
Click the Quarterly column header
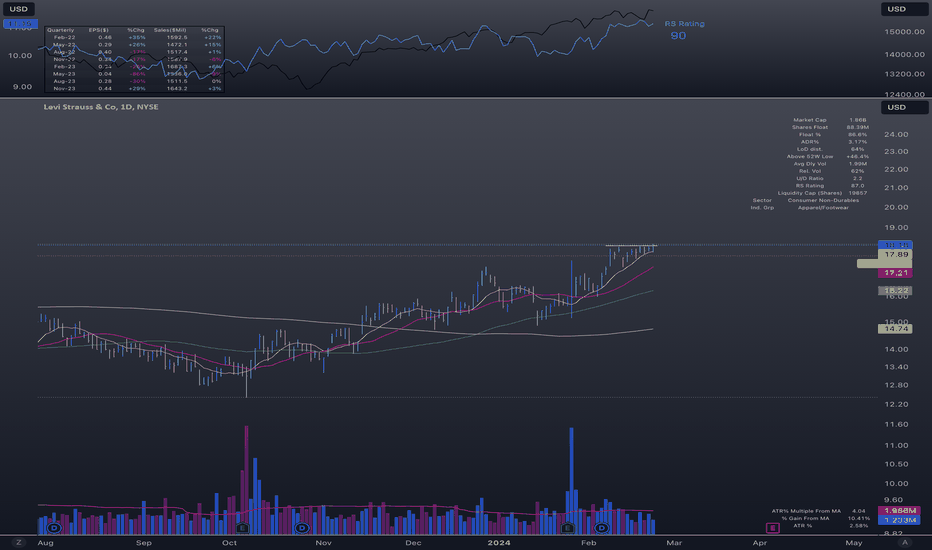[61, 30]
